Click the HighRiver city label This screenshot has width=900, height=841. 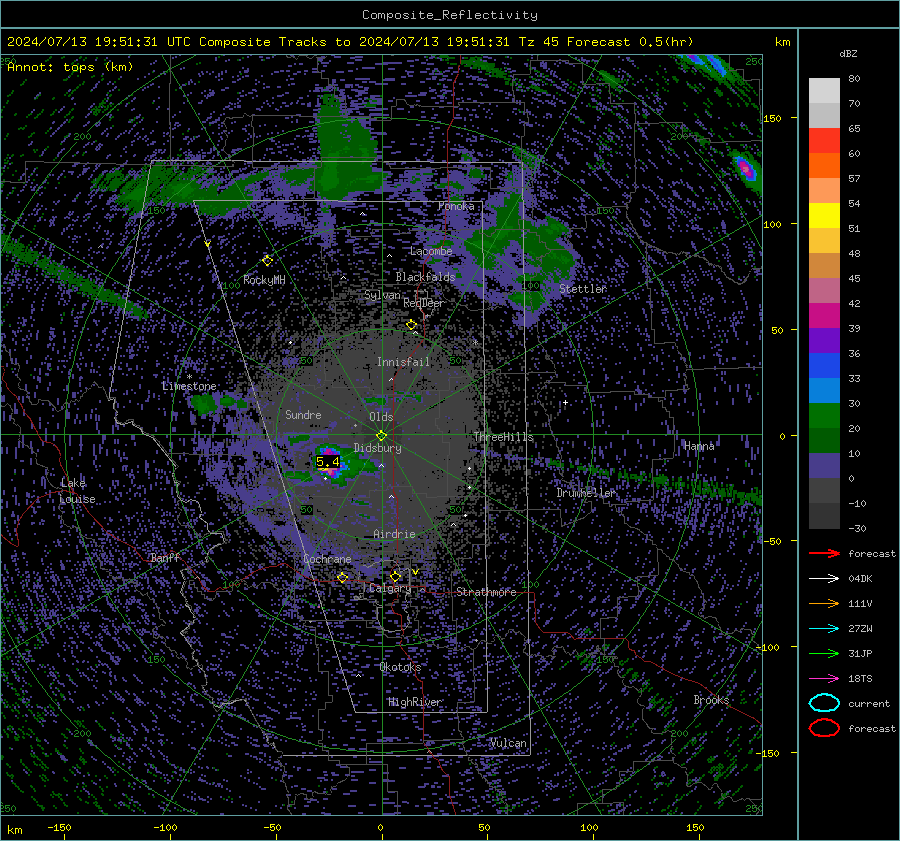[x=414, y=702]
